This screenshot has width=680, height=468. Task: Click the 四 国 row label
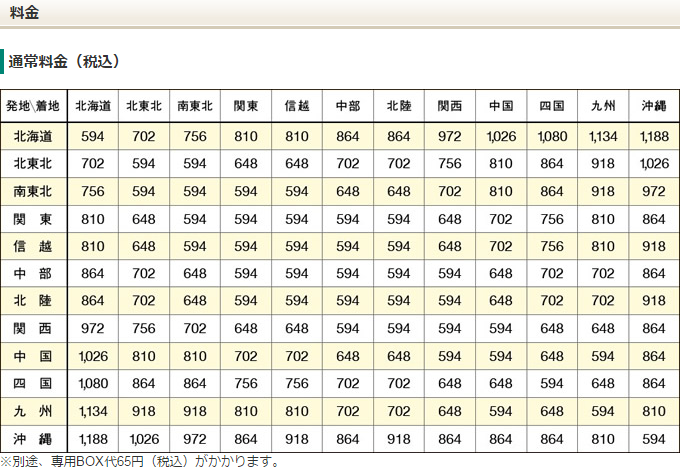click(x=33, y=383)
